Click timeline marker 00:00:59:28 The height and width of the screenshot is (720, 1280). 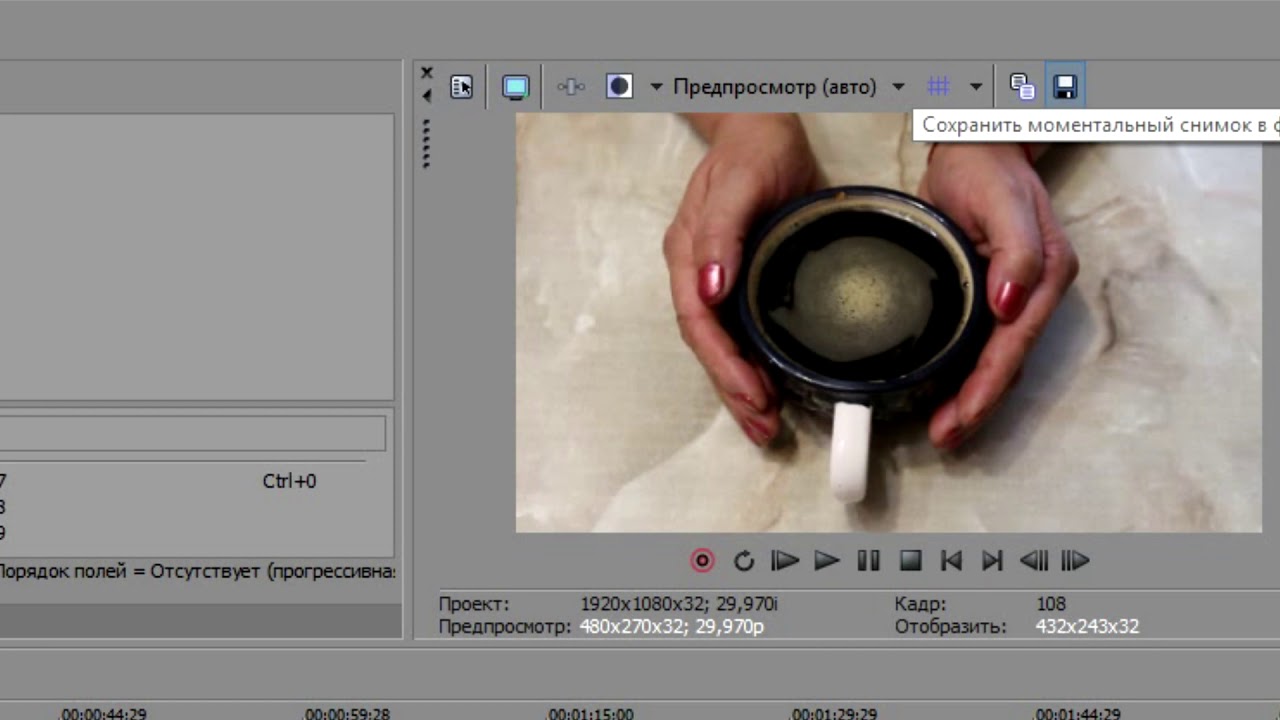[347, 714]
